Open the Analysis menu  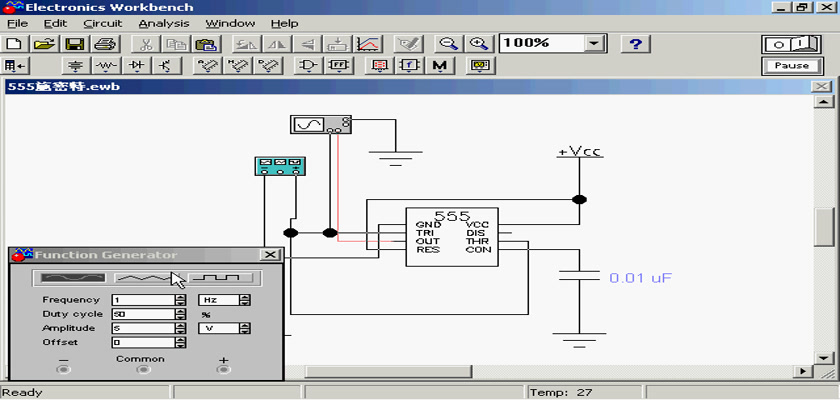click(164, 24)
